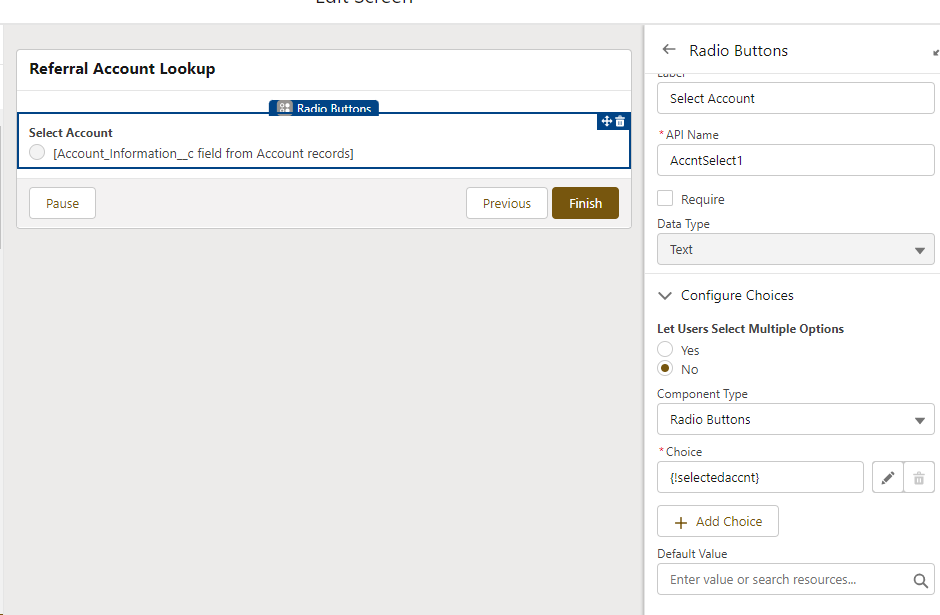Open the Component Type dropdown
The height and width of the screenshot is (615, 940).
click(x=795, y=420)
